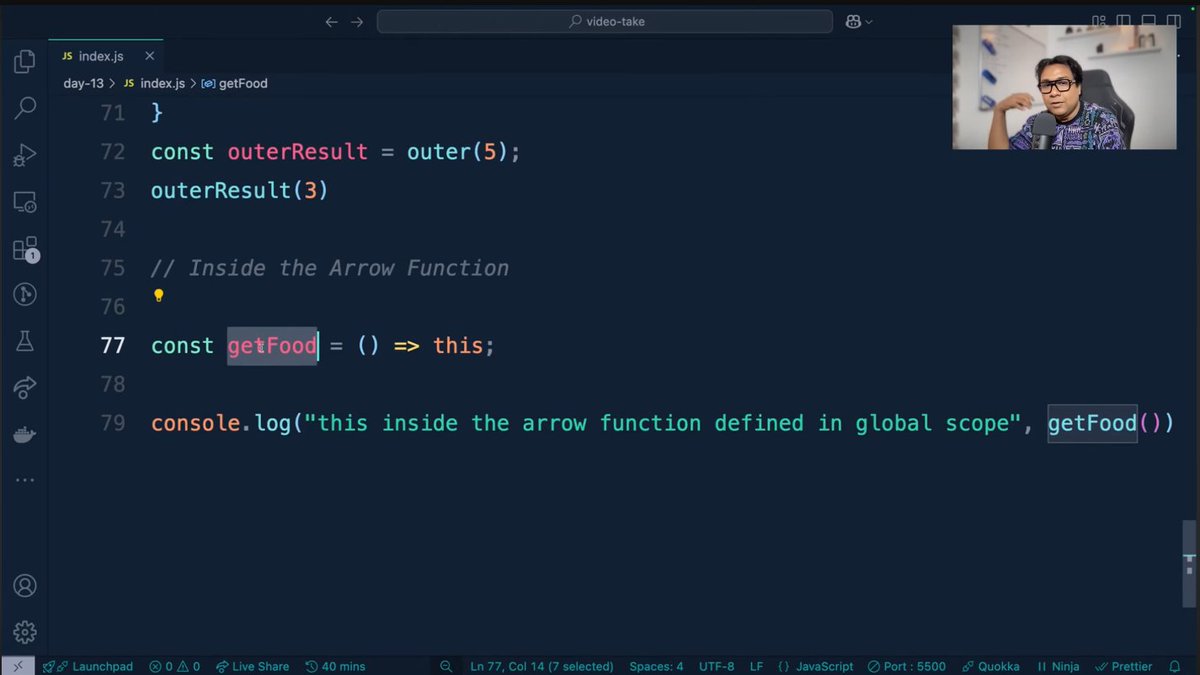This screenshot has width=1200, height=675.
Task: Open the Docker sidebar view
Action: coord(23,434)
